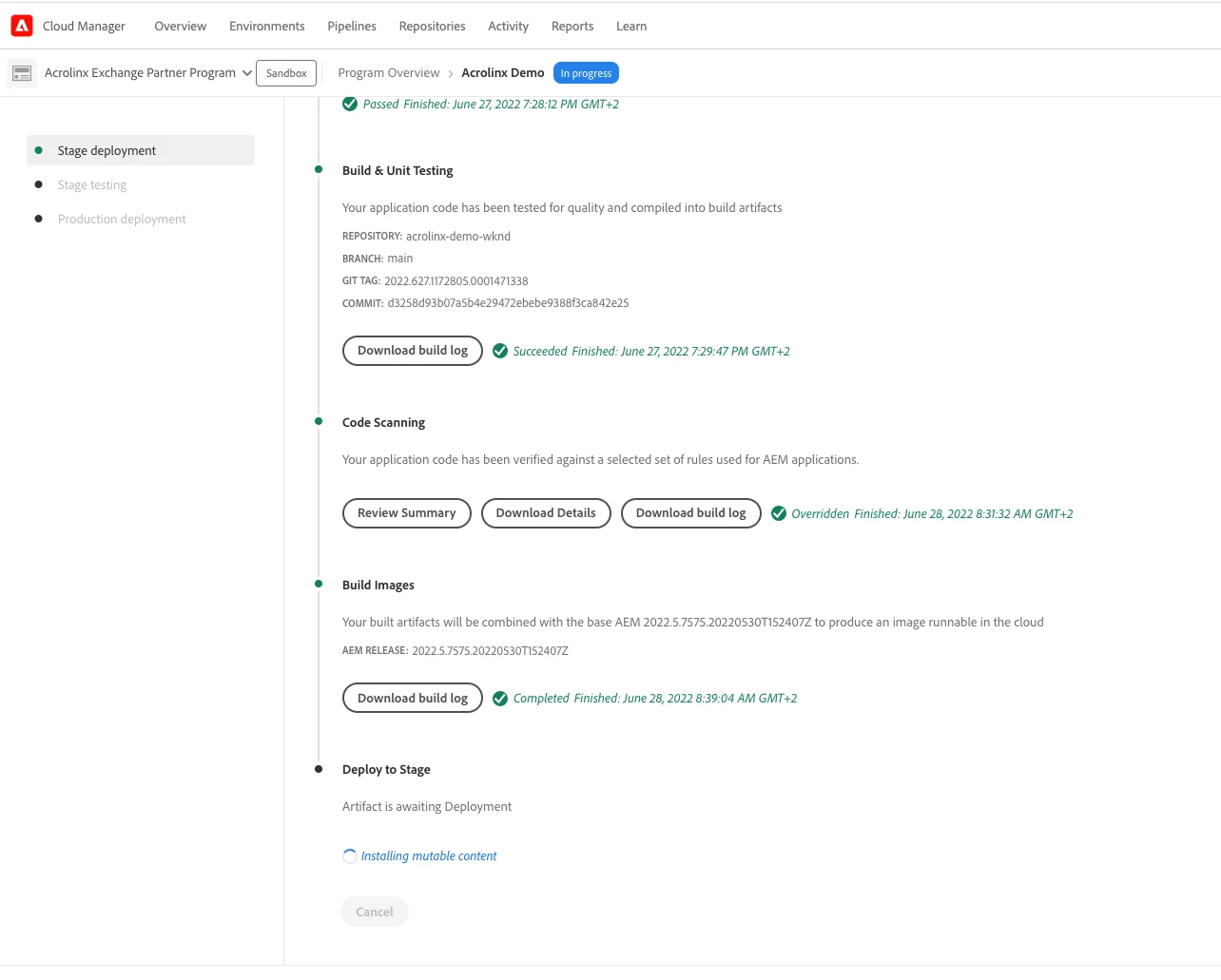Click the Passed checkmark icon at top
The width and height of the screenshot is (1221, 980).
click(x=350, y=105)
